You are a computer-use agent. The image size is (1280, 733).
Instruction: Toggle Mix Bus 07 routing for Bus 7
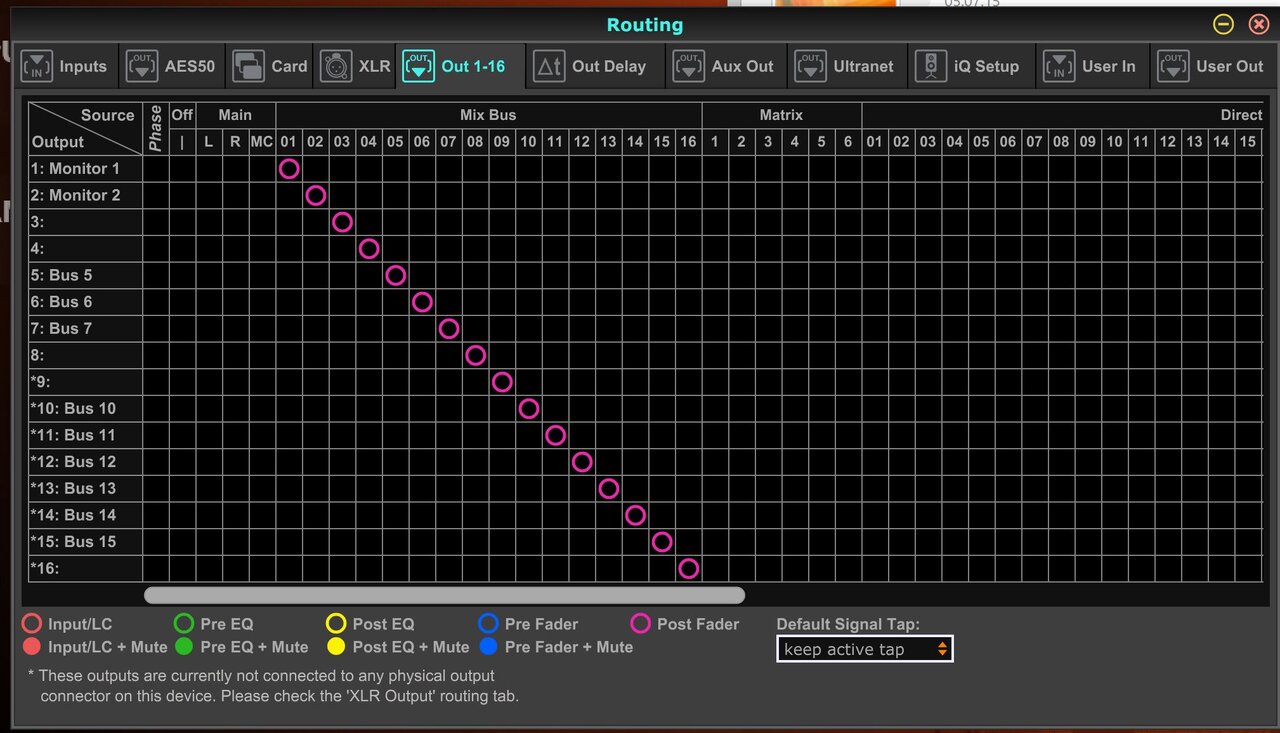[x=449, y=328]
